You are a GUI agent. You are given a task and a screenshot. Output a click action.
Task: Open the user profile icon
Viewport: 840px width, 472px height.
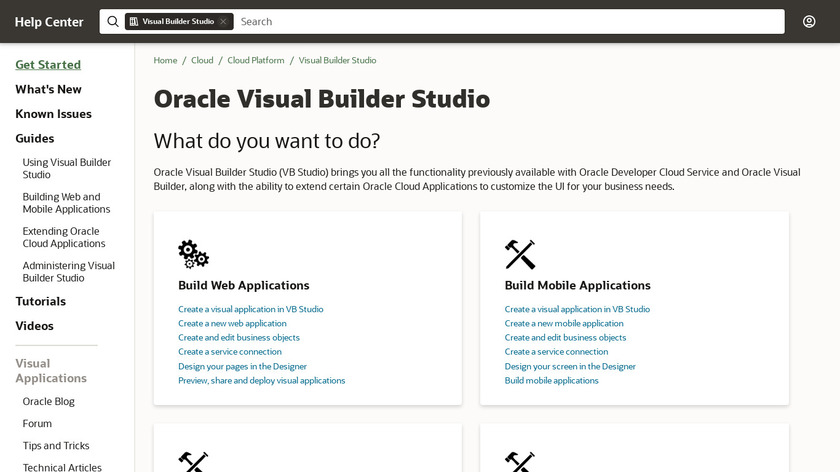click(x=809, y=21)
